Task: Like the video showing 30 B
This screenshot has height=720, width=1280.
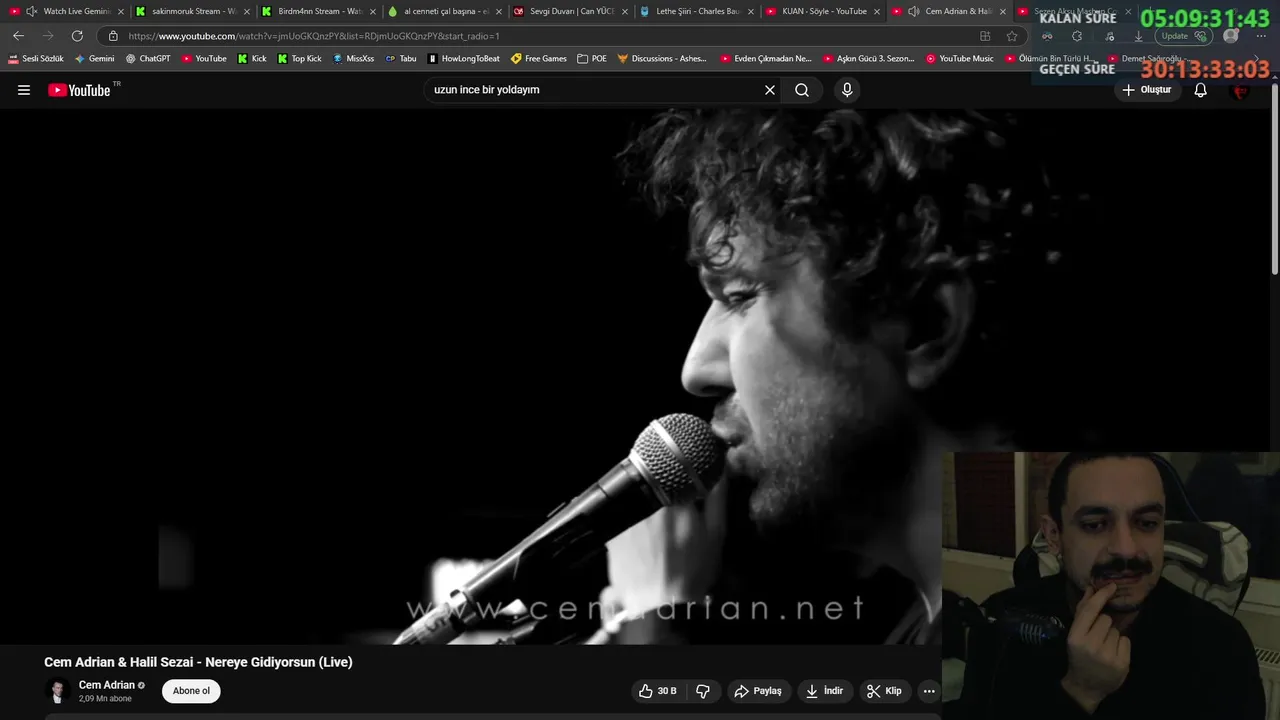Action: point(658,691)
